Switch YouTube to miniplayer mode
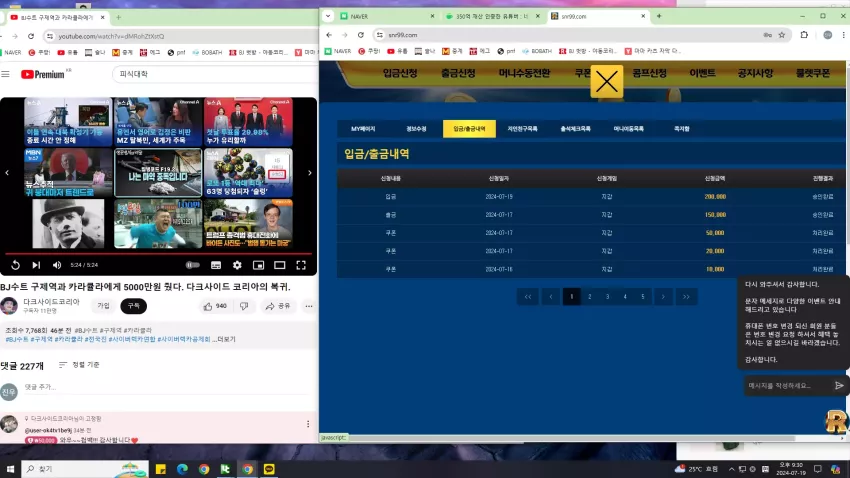The width and height of the screenshot is (850, 478). click(x=259, y=265)
